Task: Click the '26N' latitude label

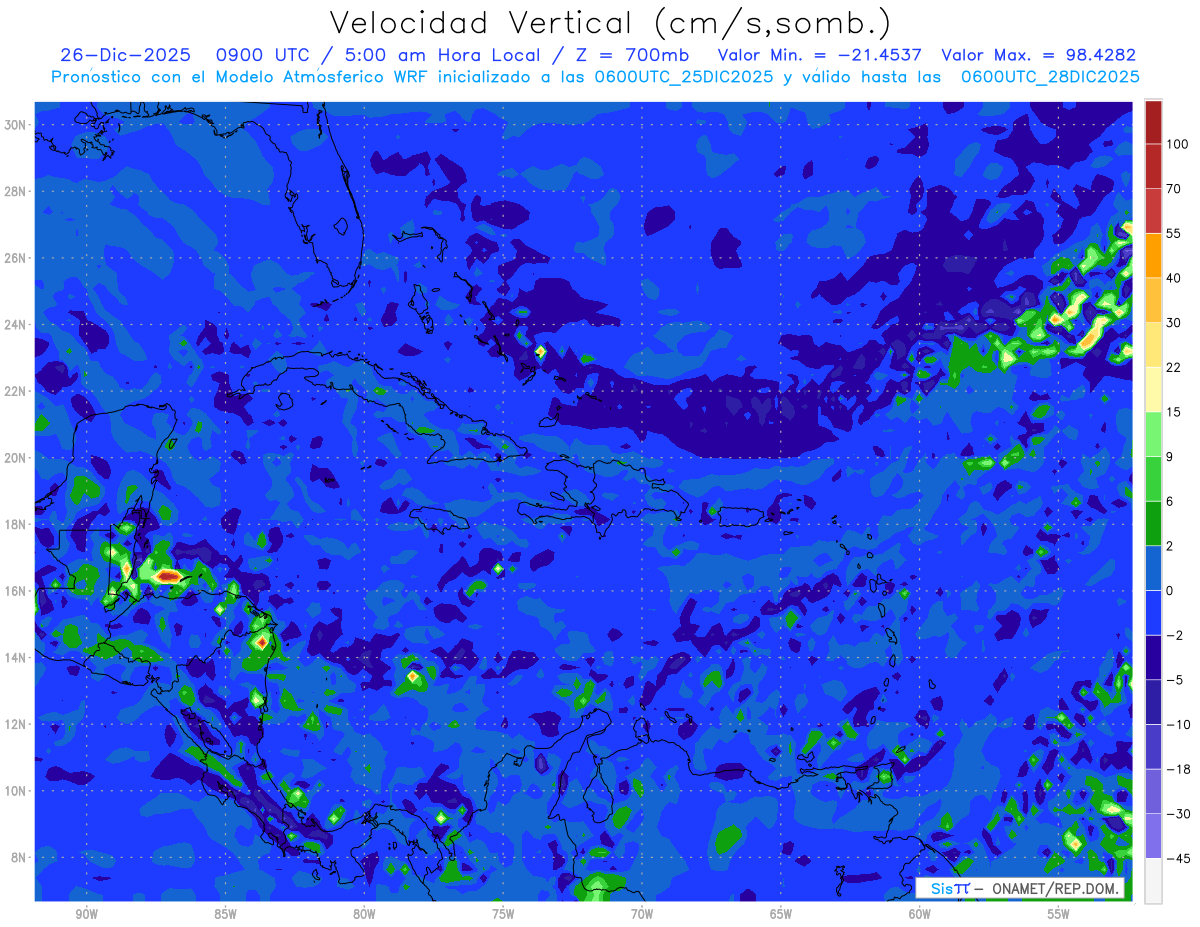Action: [x=17, y=258]
